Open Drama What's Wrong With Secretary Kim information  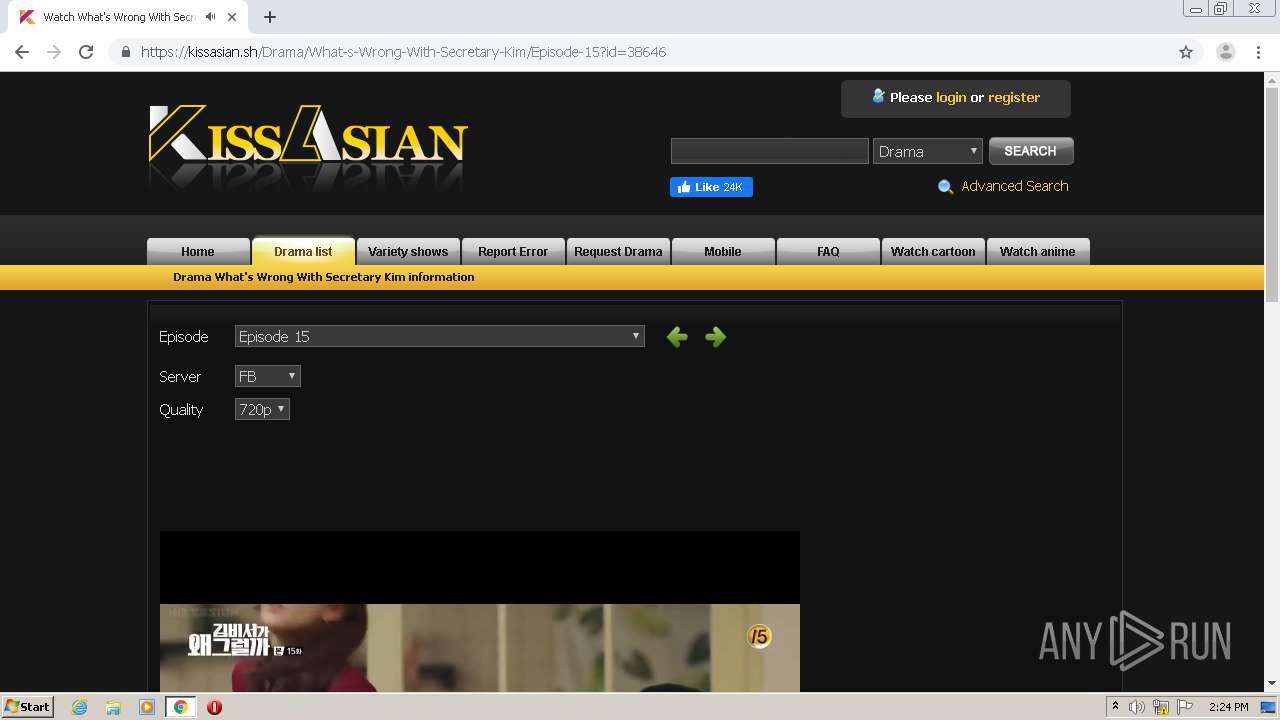point(324,277)
